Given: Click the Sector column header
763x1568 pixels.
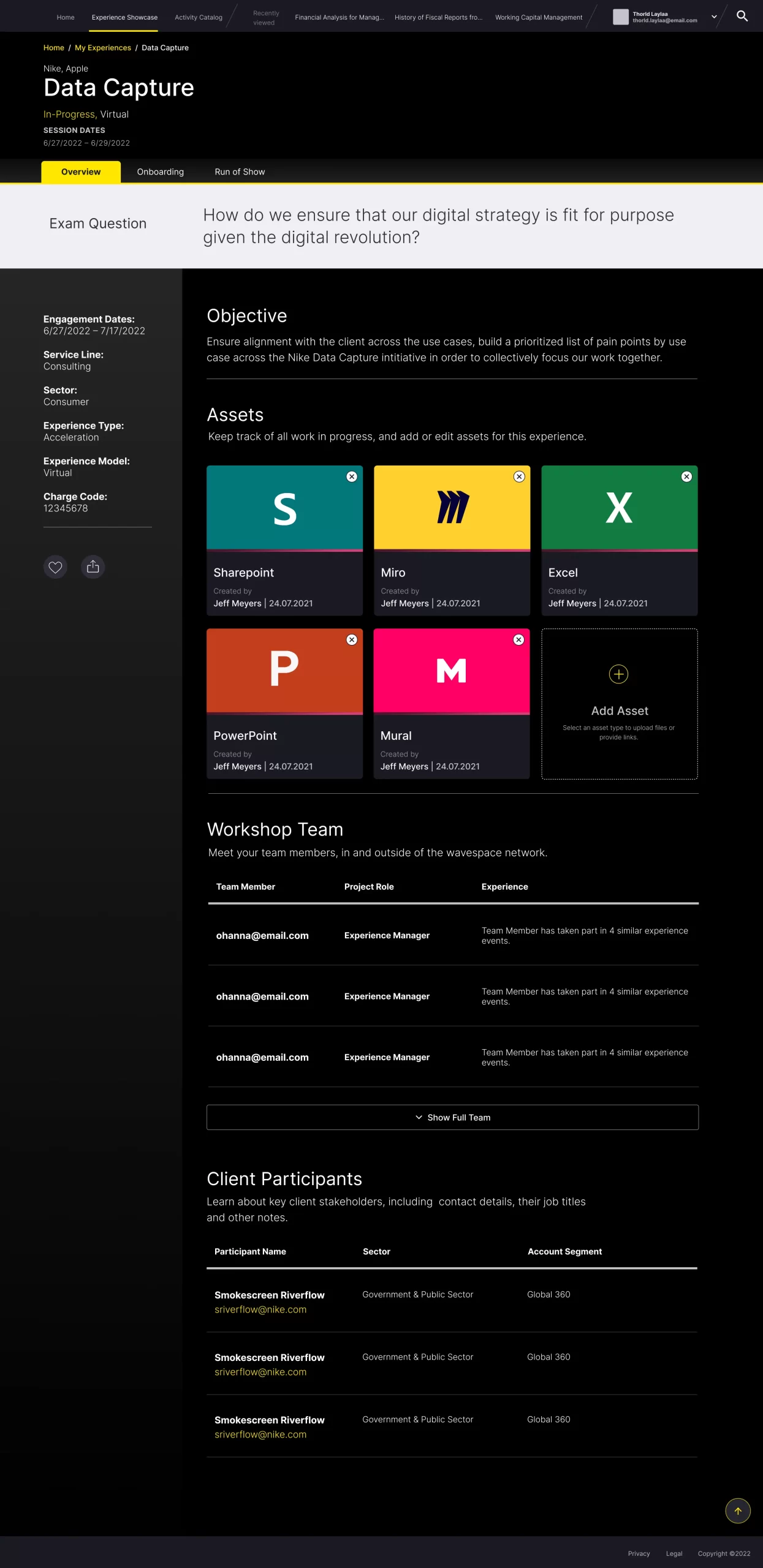Looking at the screenshot, I should [376, 1251].
